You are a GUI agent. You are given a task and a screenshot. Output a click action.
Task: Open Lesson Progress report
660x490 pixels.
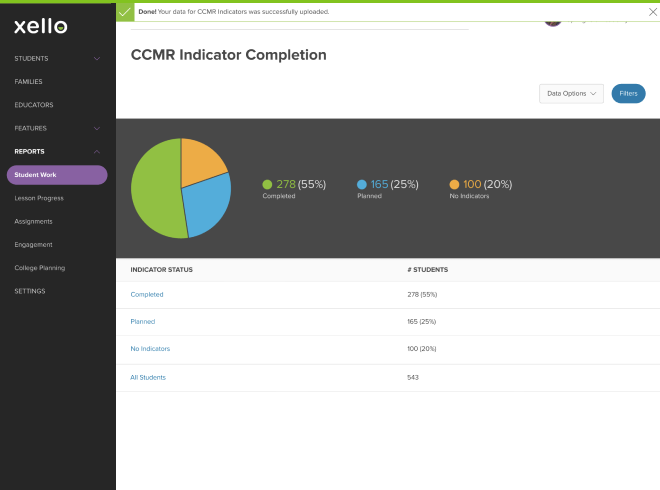point(39,198)
